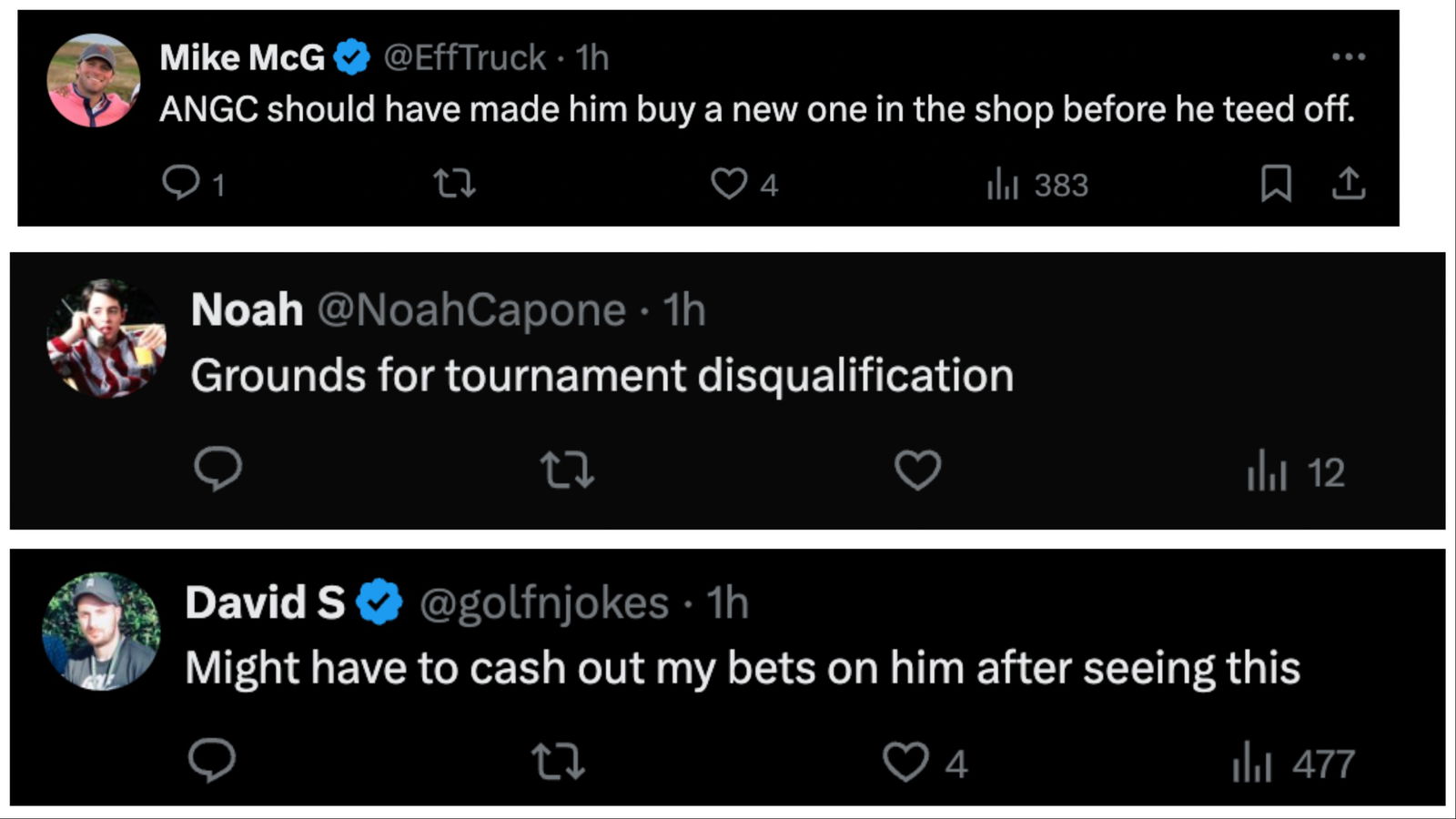This screenshot has height=819, width=1456.
Task: Bookmark Mike McG's tweet
Action: [1276, 184]
